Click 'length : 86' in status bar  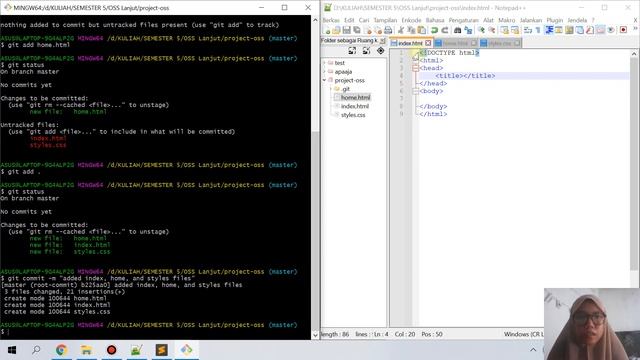pyautogui.click(x=335, y=334)
